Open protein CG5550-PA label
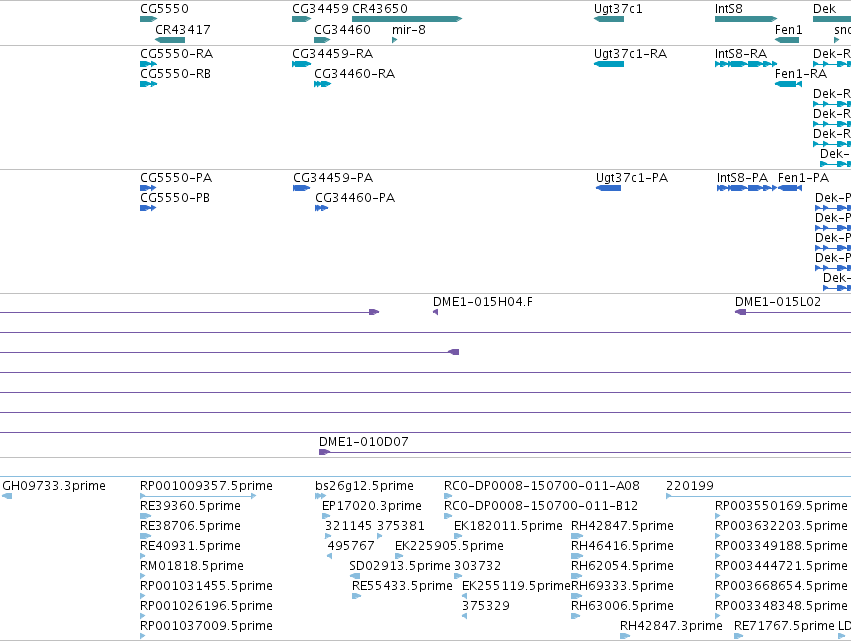 [x=176, y=178]
